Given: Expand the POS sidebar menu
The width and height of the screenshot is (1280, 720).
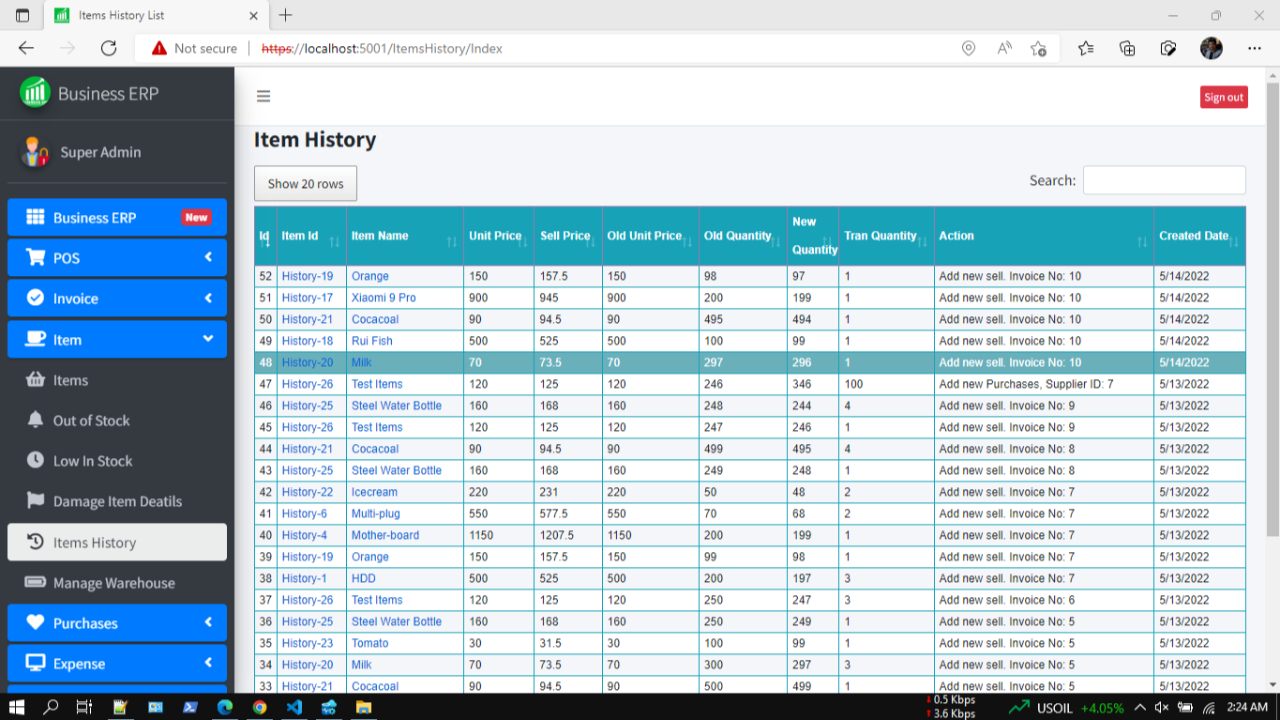Looking at the screenshot, I should coord(117,258).
